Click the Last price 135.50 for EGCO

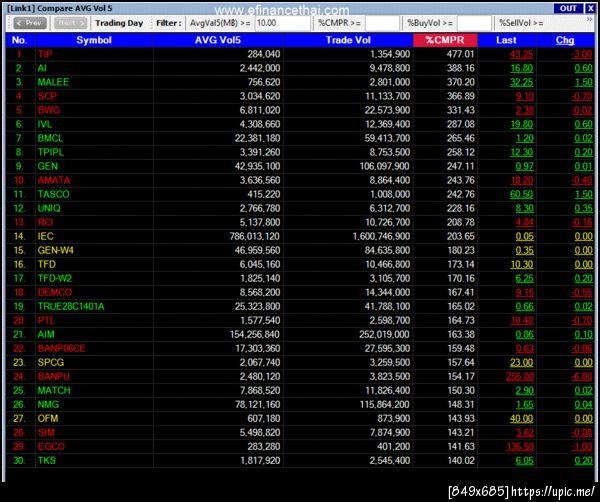pyautogui.click(x=520, y=447)
